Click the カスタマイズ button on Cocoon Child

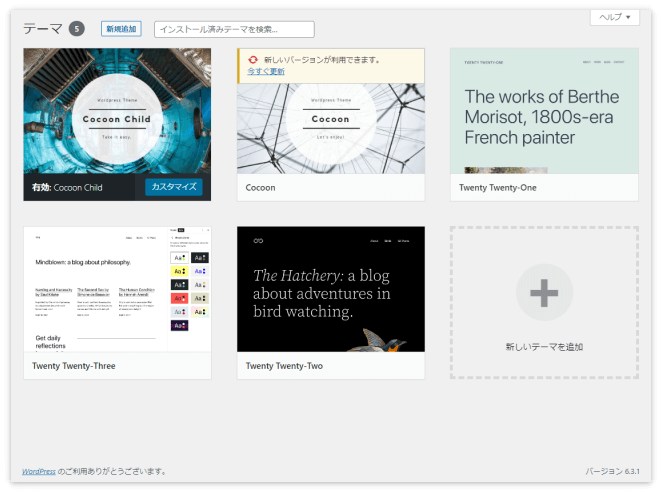coord(174,187)
